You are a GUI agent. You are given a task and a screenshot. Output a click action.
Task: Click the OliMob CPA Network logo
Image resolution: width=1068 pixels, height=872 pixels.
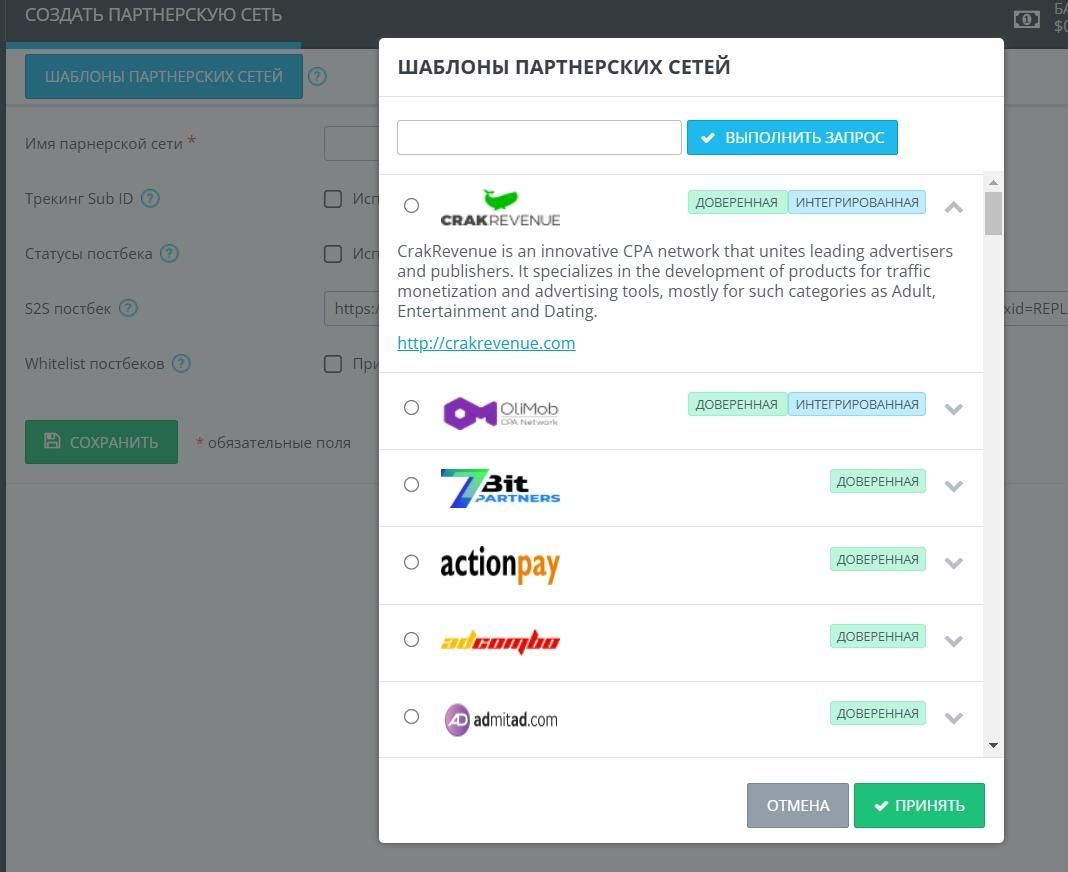tap(500, 412)
